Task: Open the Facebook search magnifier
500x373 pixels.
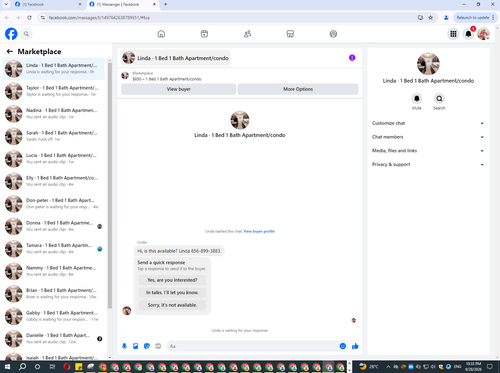Action: coord(26,34)
